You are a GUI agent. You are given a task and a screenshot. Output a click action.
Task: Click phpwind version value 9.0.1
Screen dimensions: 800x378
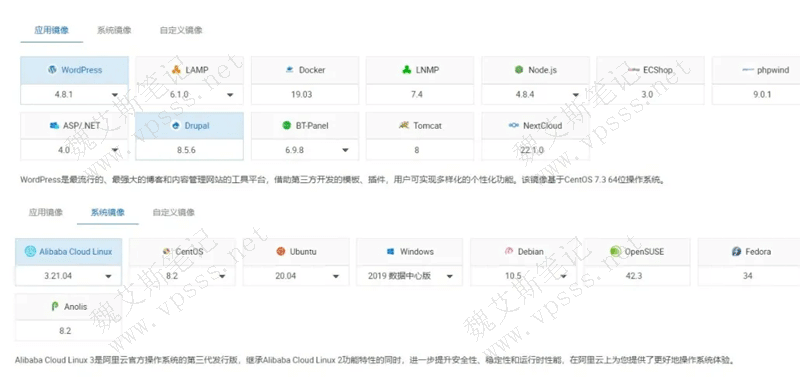762,94
